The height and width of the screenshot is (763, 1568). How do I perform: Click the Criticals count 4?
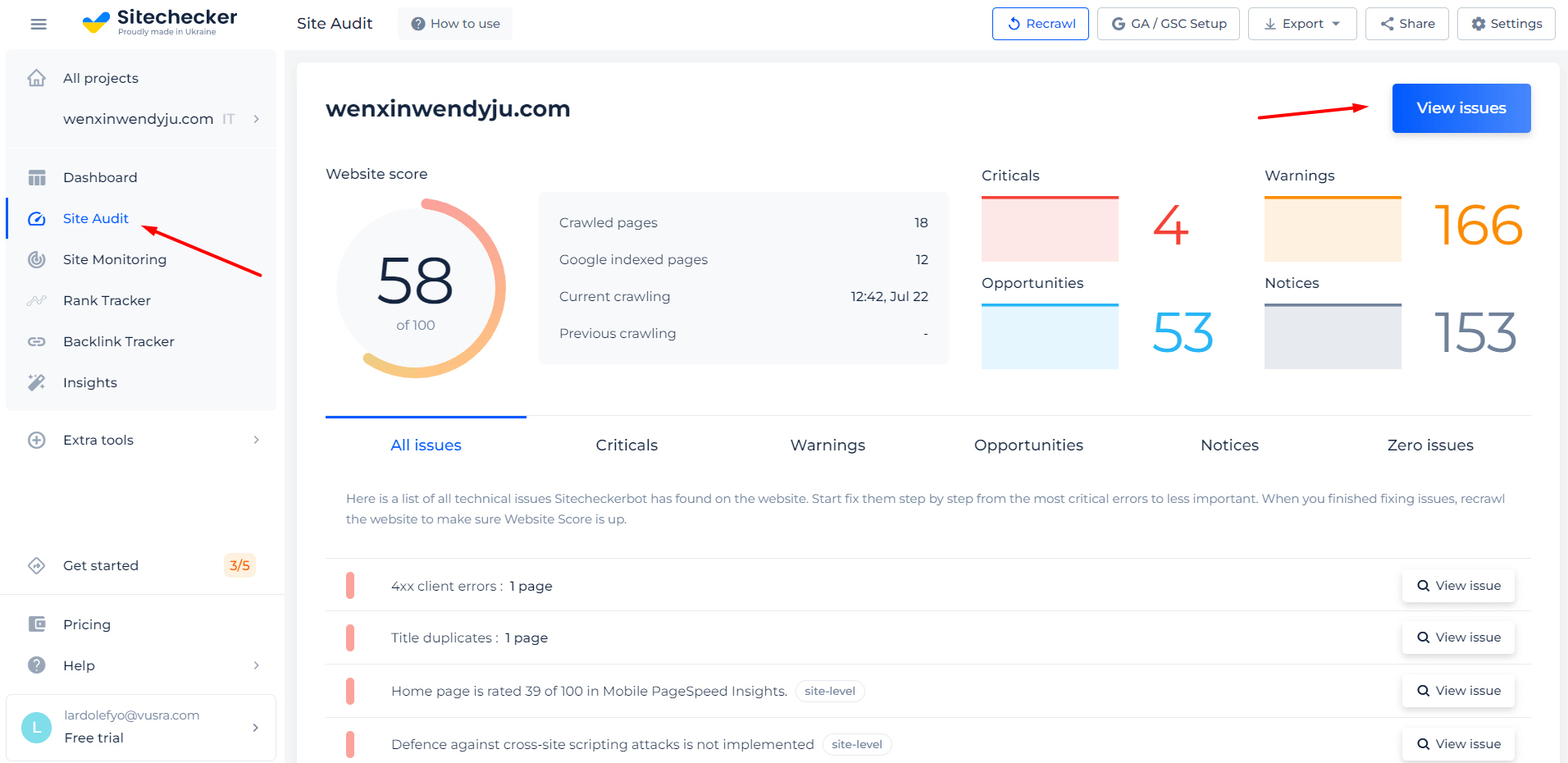[x=1171, y=226]
